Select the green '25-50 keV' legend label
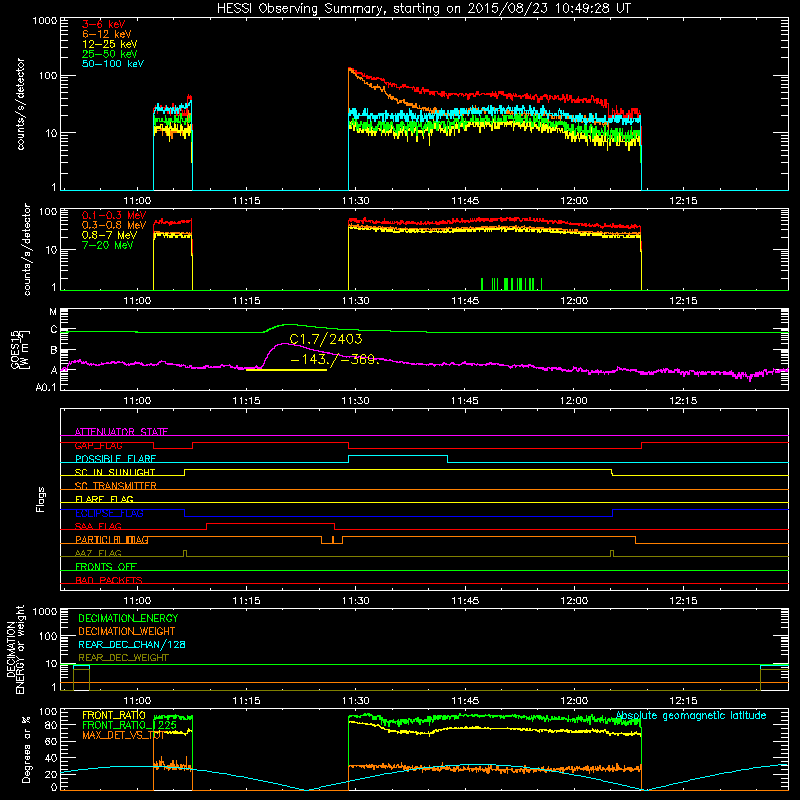The height and width of the screenshot is (800, 800). click(x=109, y=54)
